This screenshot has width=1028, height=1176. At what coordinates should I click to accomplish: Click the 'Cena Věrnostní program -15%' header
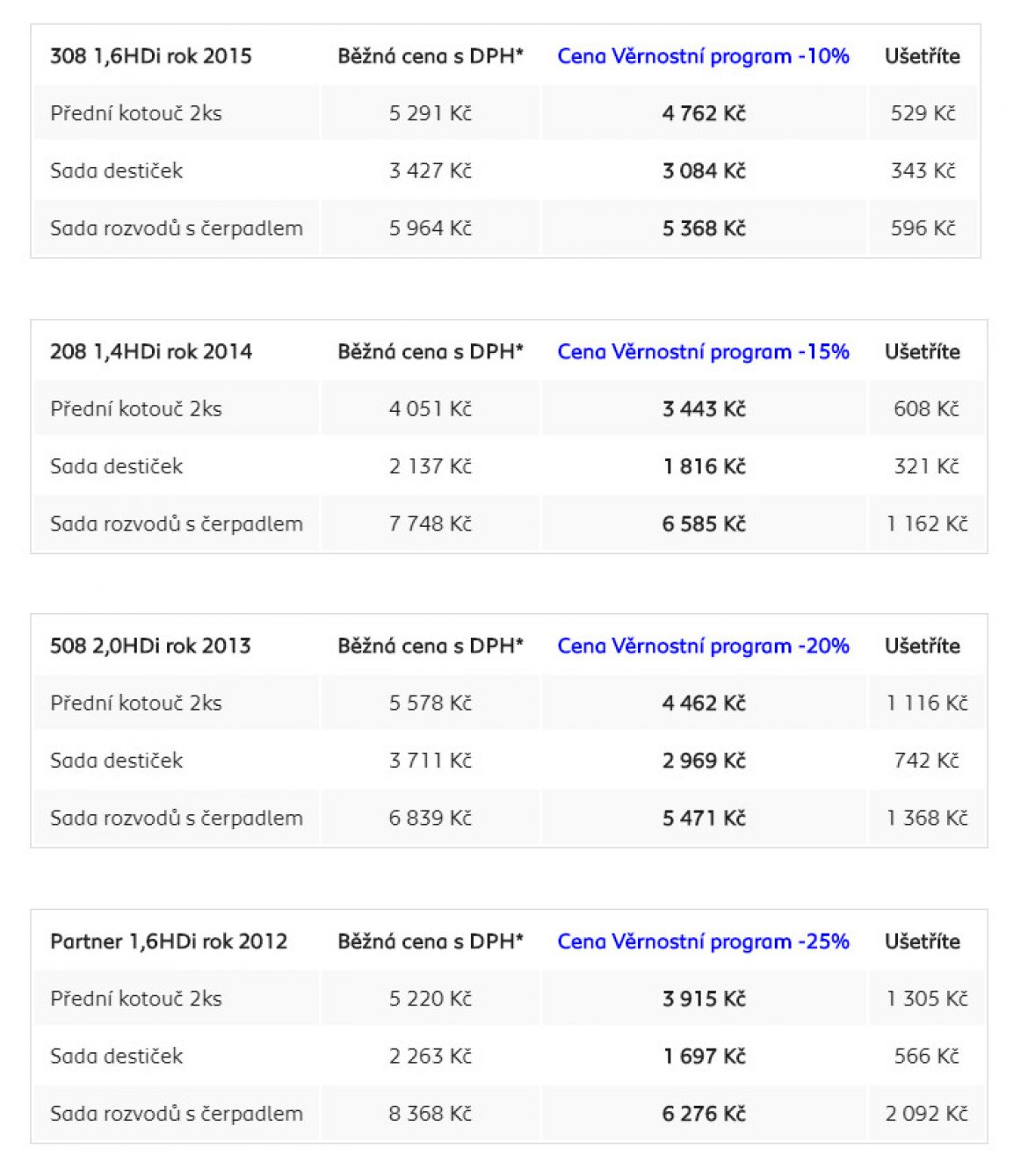click(x=703, y=352)
